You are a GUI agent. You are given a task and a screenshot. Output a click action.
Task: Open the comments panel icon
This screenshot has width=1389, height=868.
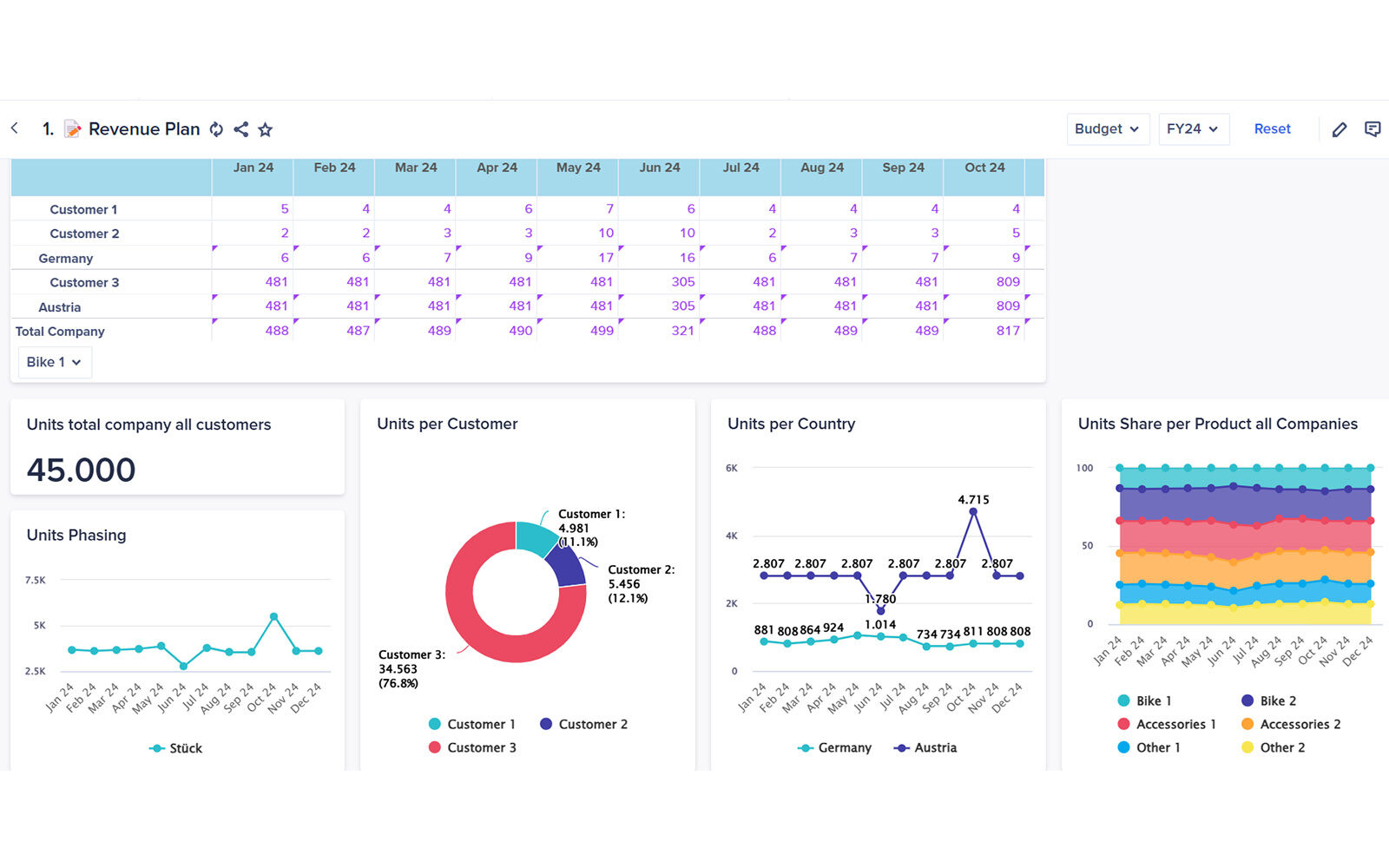pyautogui.click(x=1373, y=129)
